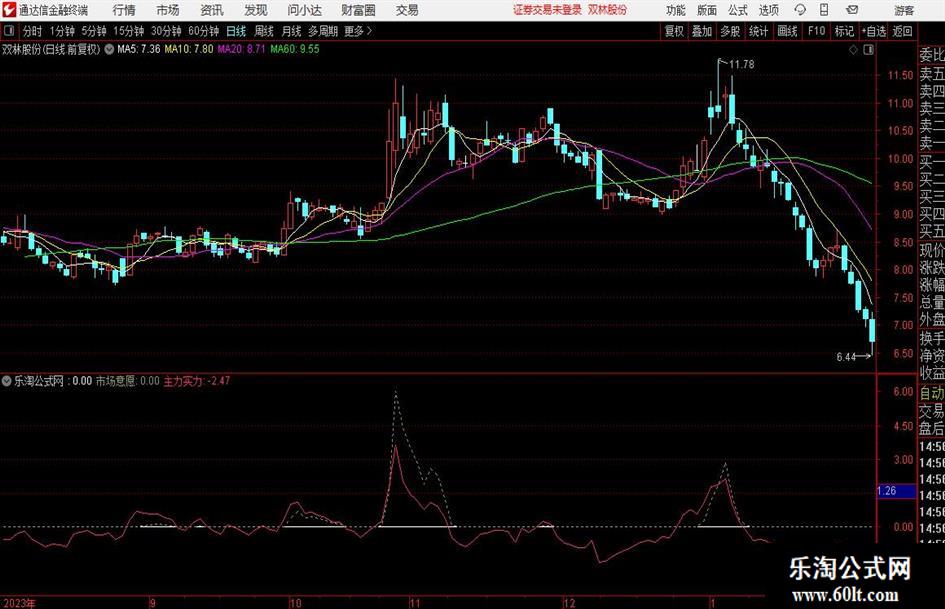
Task: Open the 发现 menu
Action: click(x=256, y=10)
